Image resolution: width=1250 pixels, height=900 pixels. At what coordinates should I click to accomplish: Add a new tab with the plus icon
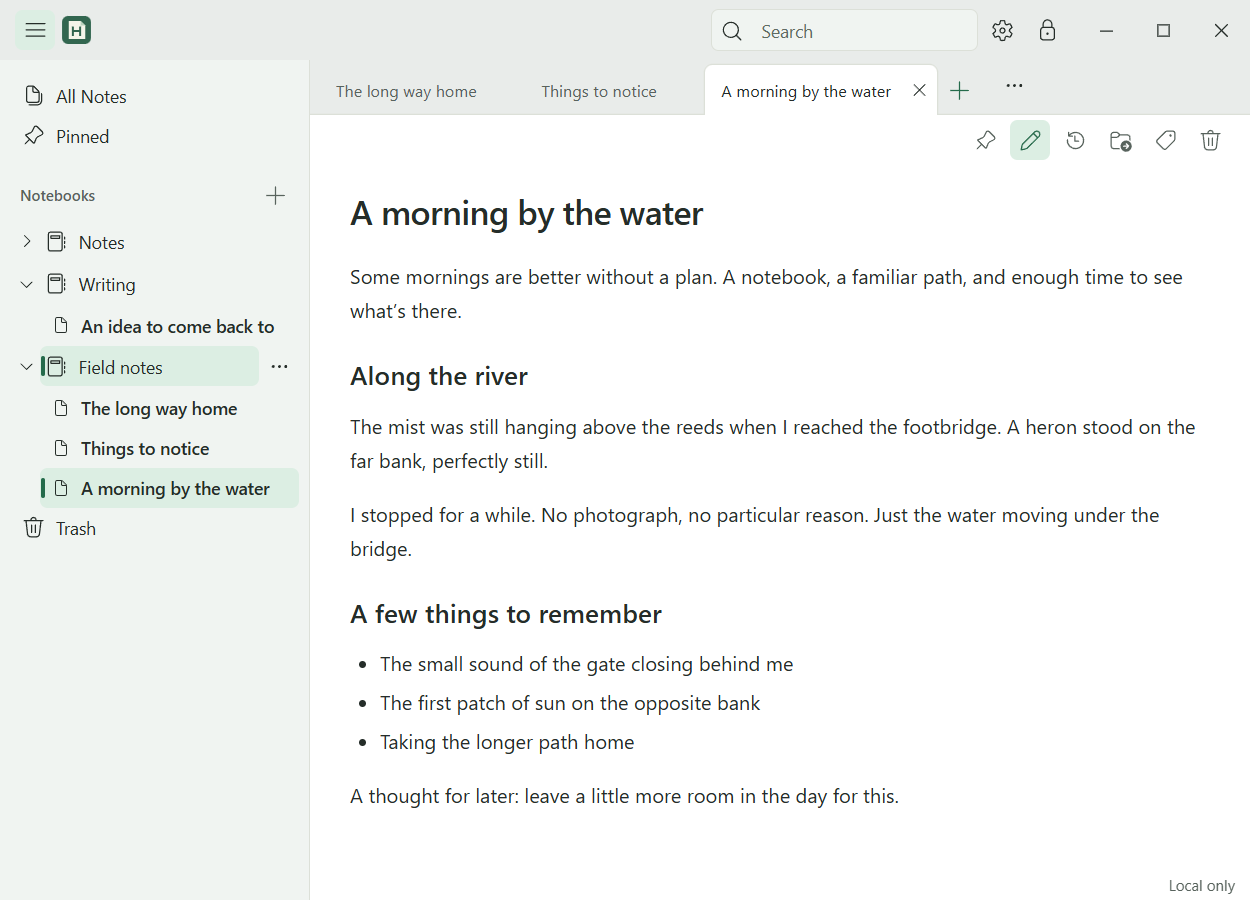(x=959, y=91)
